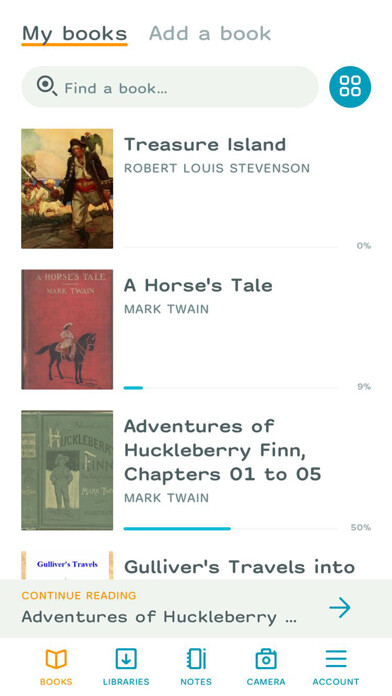Click the Treasure Island title
This screenshot has height=696, width=392.
[205, 145]
